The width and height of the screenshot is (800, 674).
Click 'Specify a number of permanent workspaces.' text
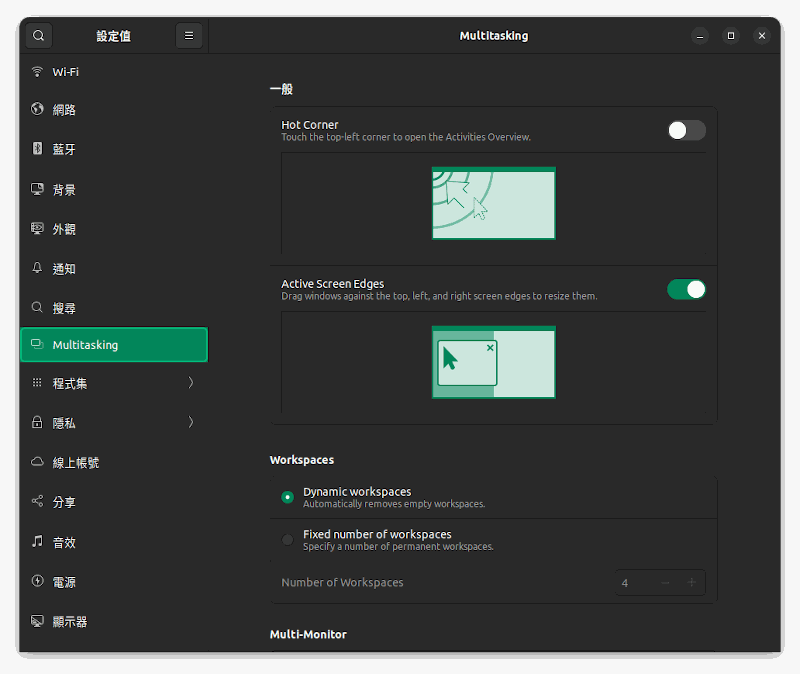pyautogui.click(x=398, y=546)
